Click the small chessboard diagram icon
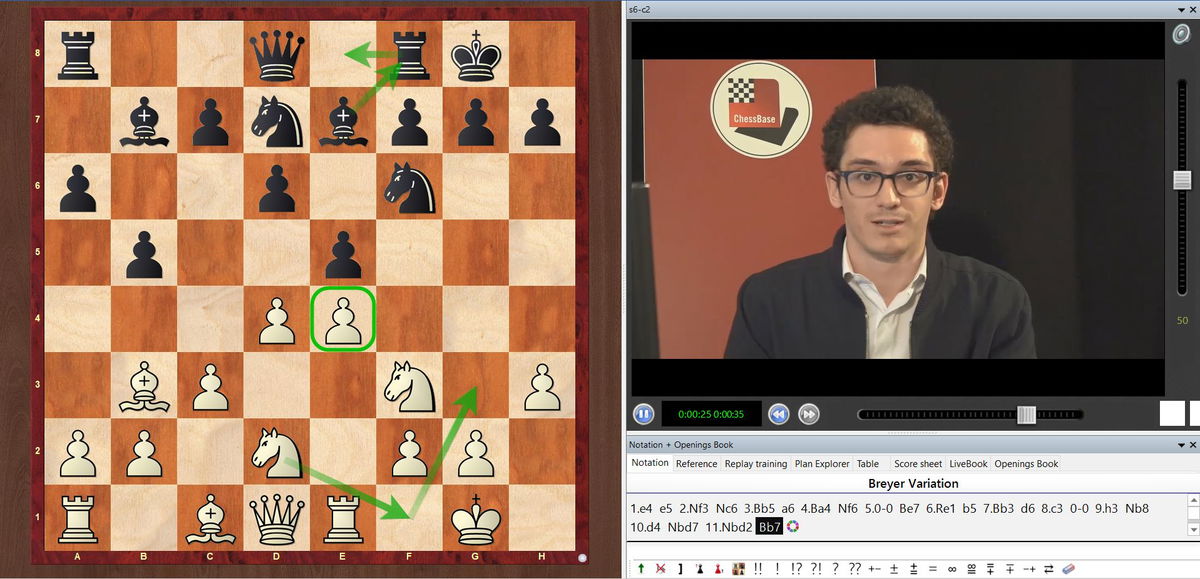Screen dimensions: 1200x579 (737, 569)
